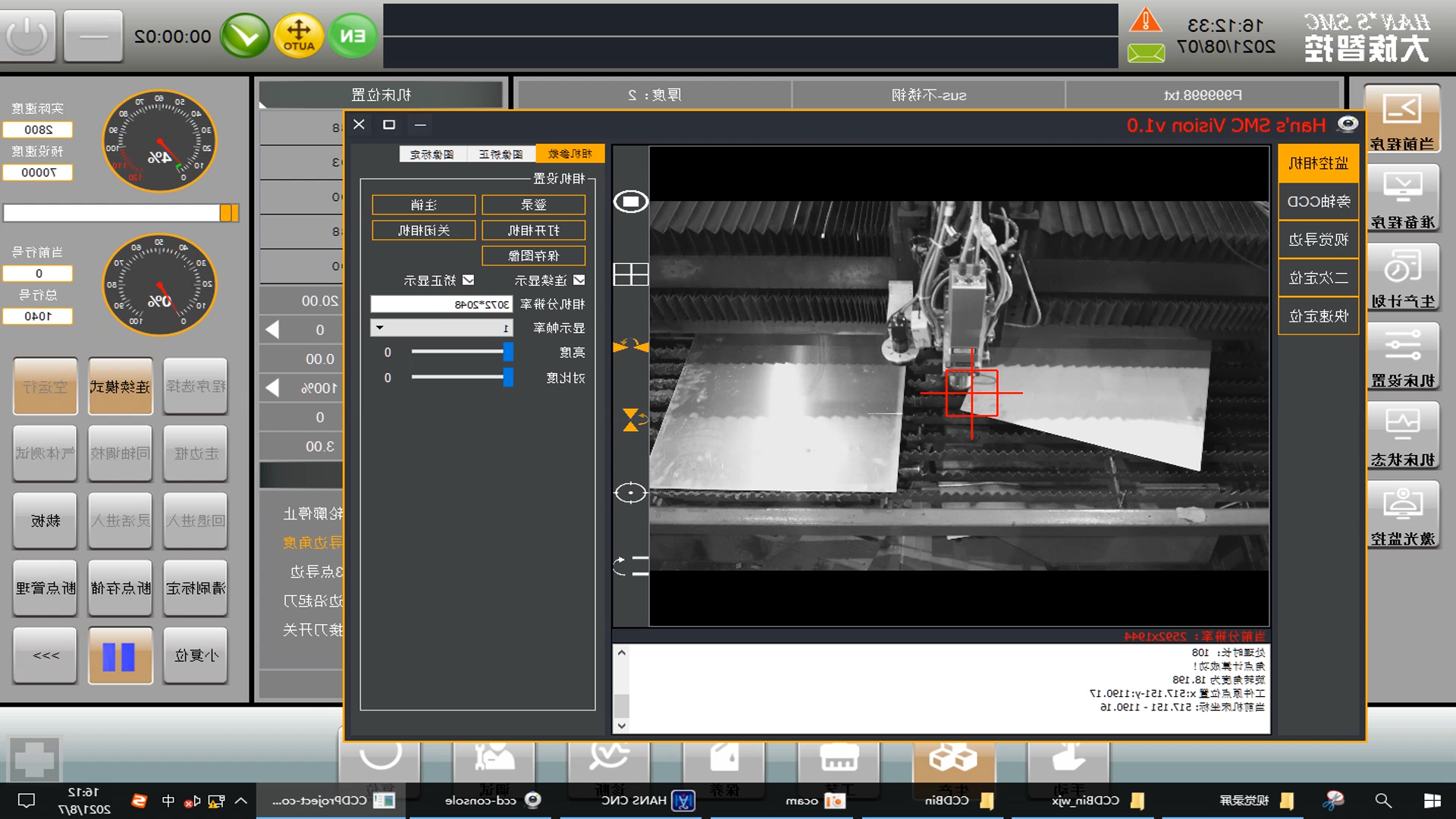Click the crosshair target circle icon

(x=630, y=493)
